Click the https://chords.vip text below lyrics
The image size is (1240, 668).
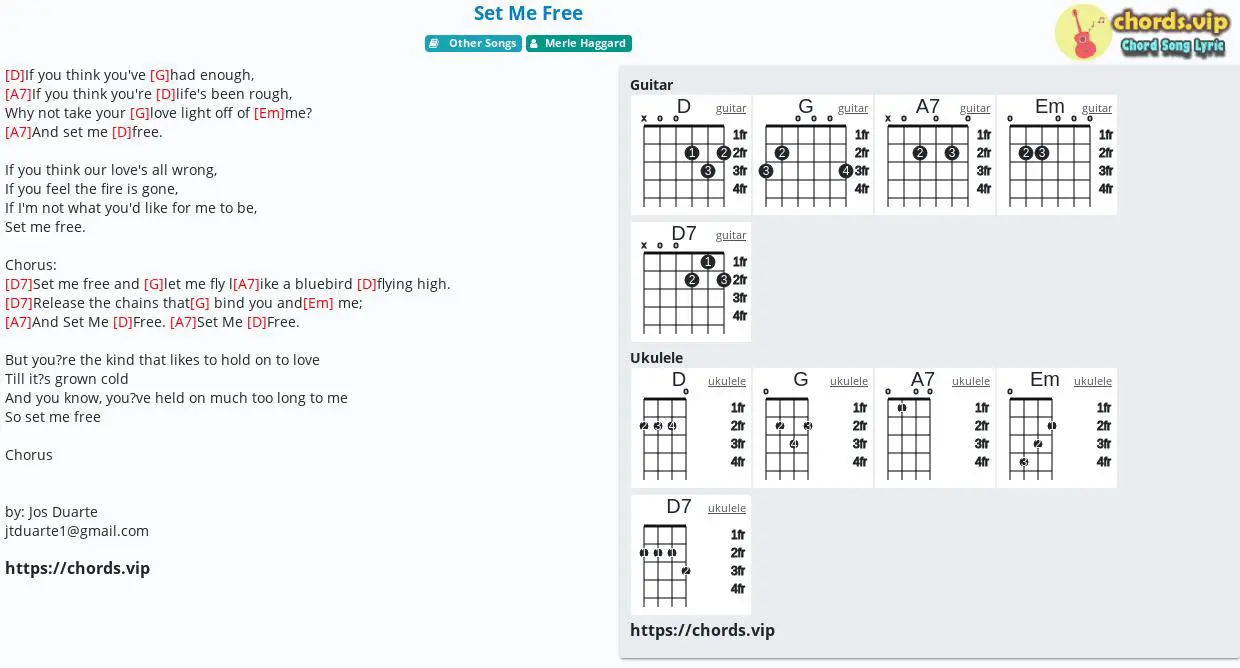[x=77, y=568]
